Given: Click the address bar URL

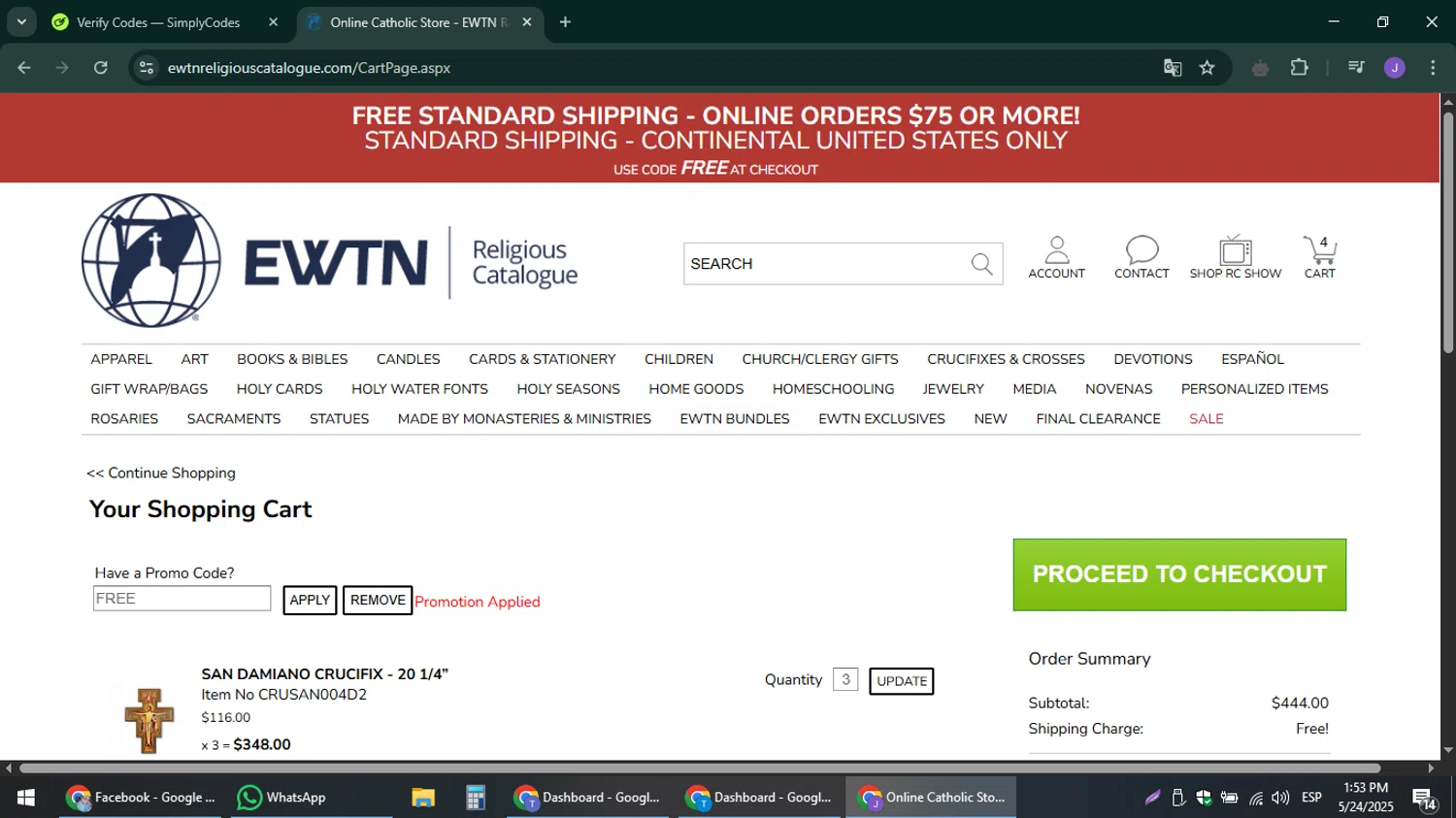Looking at the screenshot, I should pyautogui.click(x=309, y=68).
